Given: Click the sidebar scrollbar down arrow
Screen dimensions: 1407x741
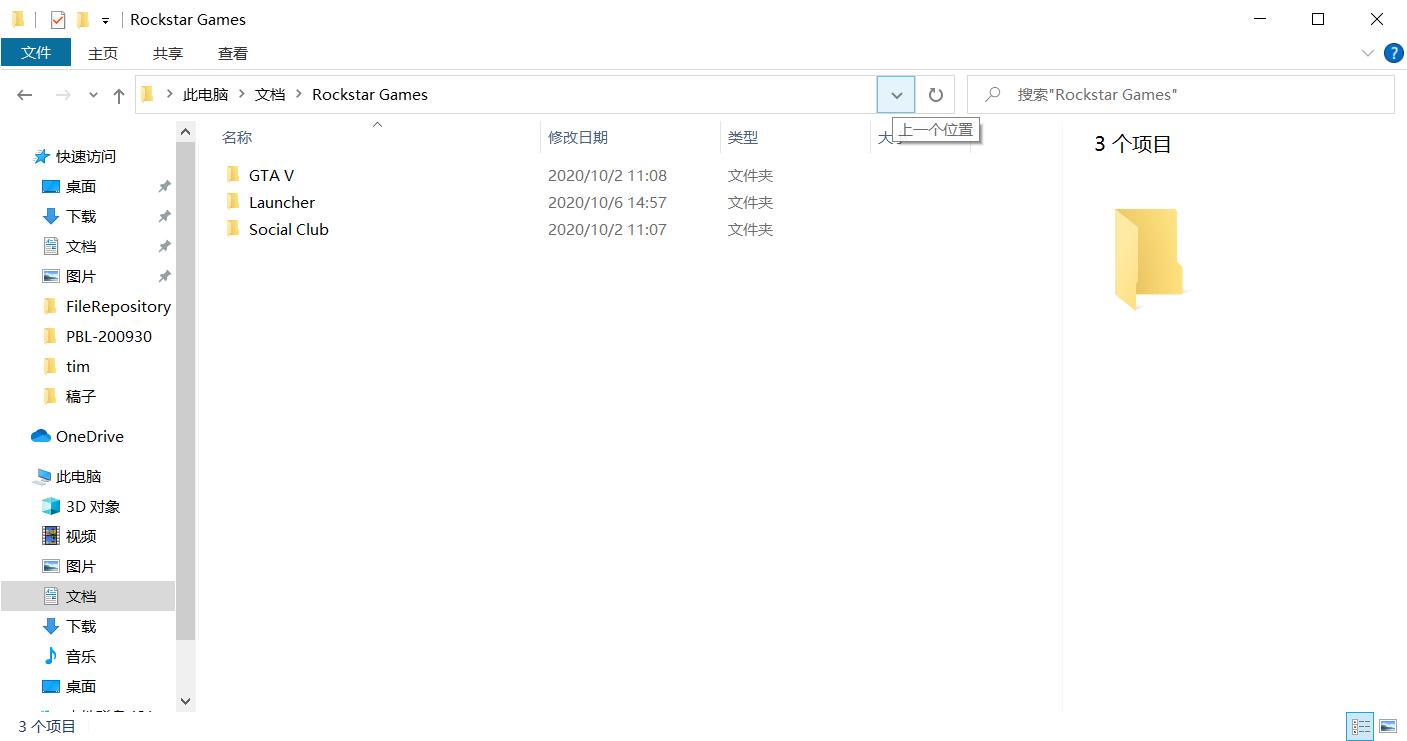Looking at the screenshot, I should (x=185, y=702).
